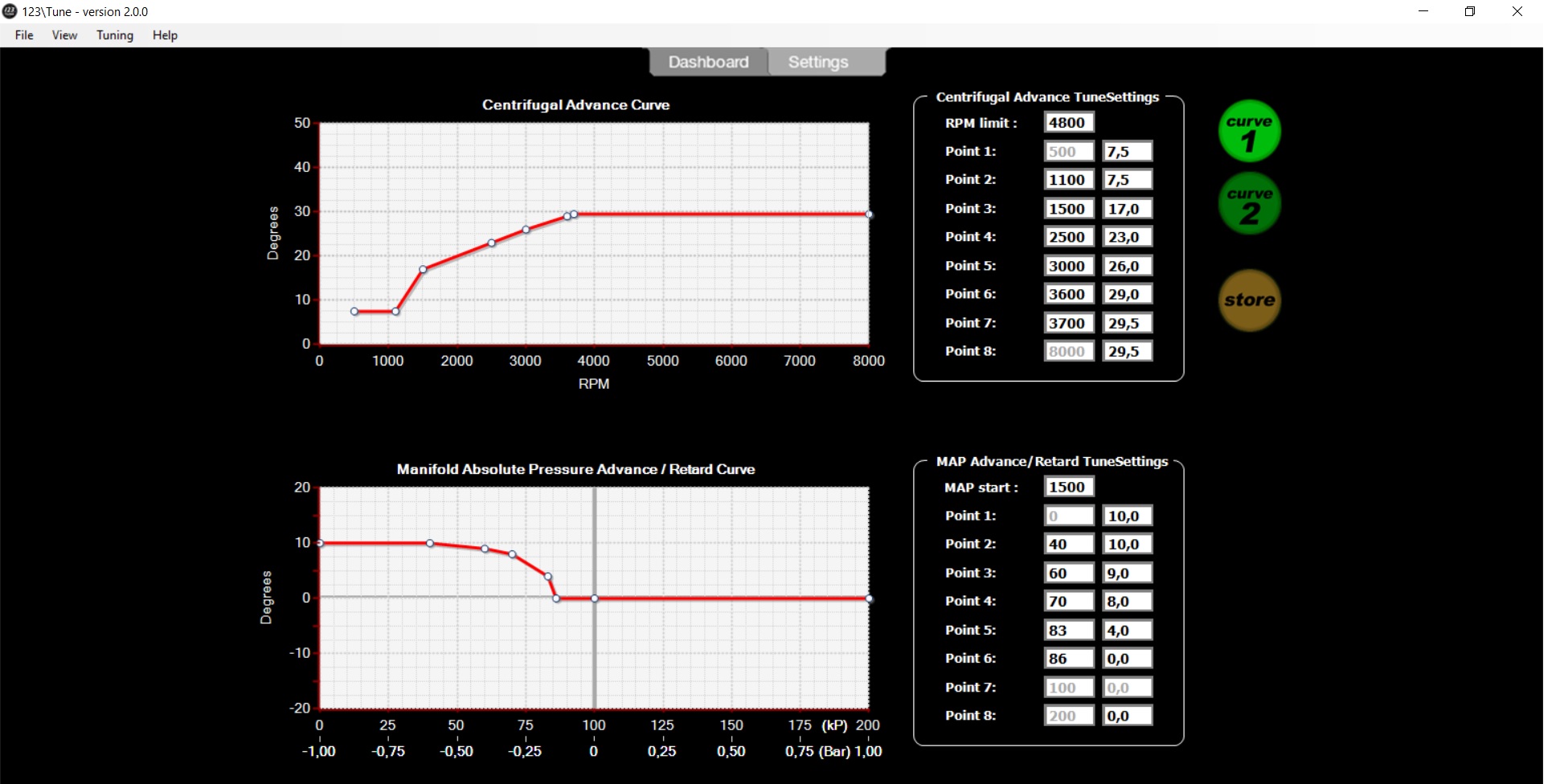Open the View menu
The height and width of the screenshot is (784, 1556).
pos(64,35)
